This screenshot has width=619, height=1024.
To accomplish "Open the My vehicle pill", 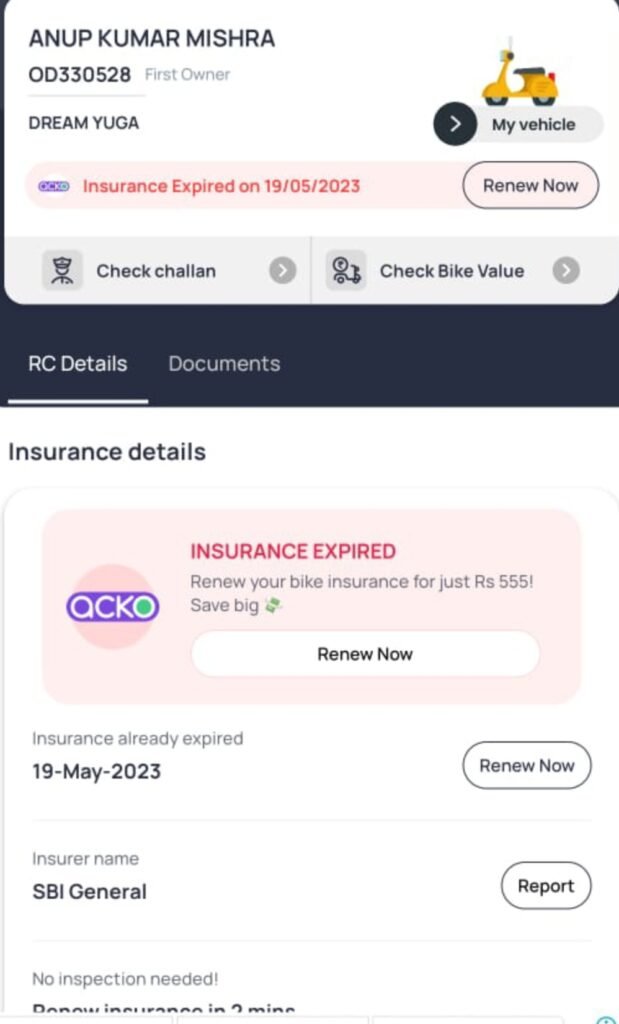I will tap(518, 124).
